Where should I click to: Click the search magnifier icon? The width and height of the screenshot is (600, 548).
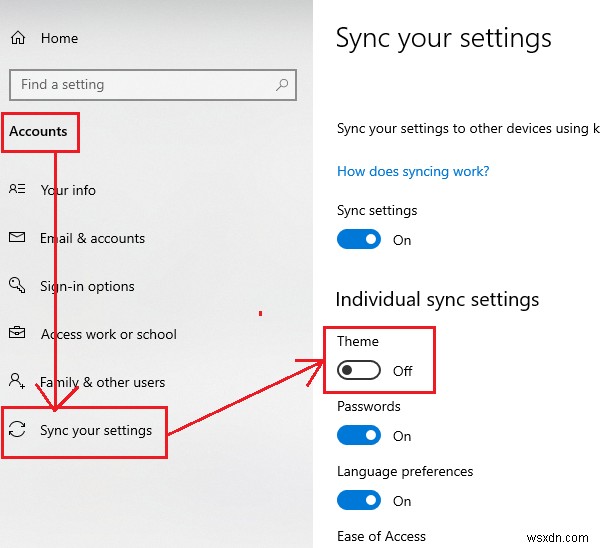[x=282, y=85]
